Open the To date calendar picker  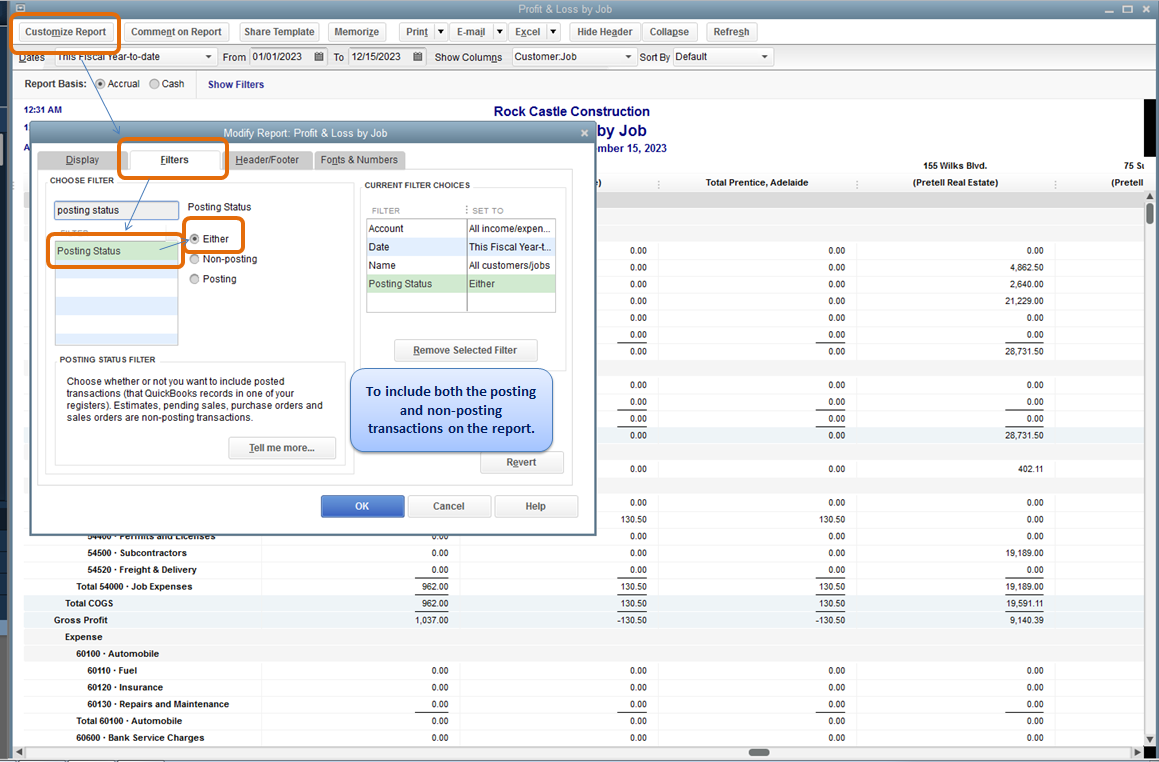tap(420, 57)
